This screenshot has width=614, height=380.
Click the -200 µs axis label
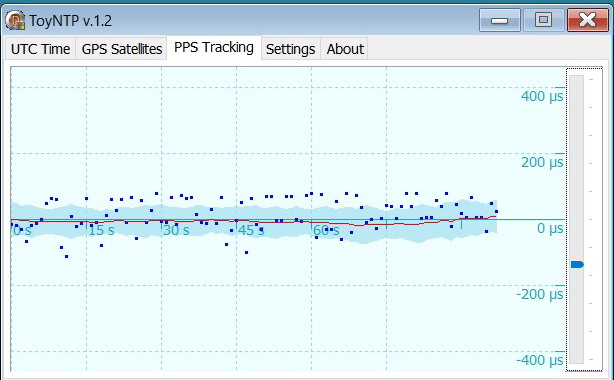(x=540, y=294)
